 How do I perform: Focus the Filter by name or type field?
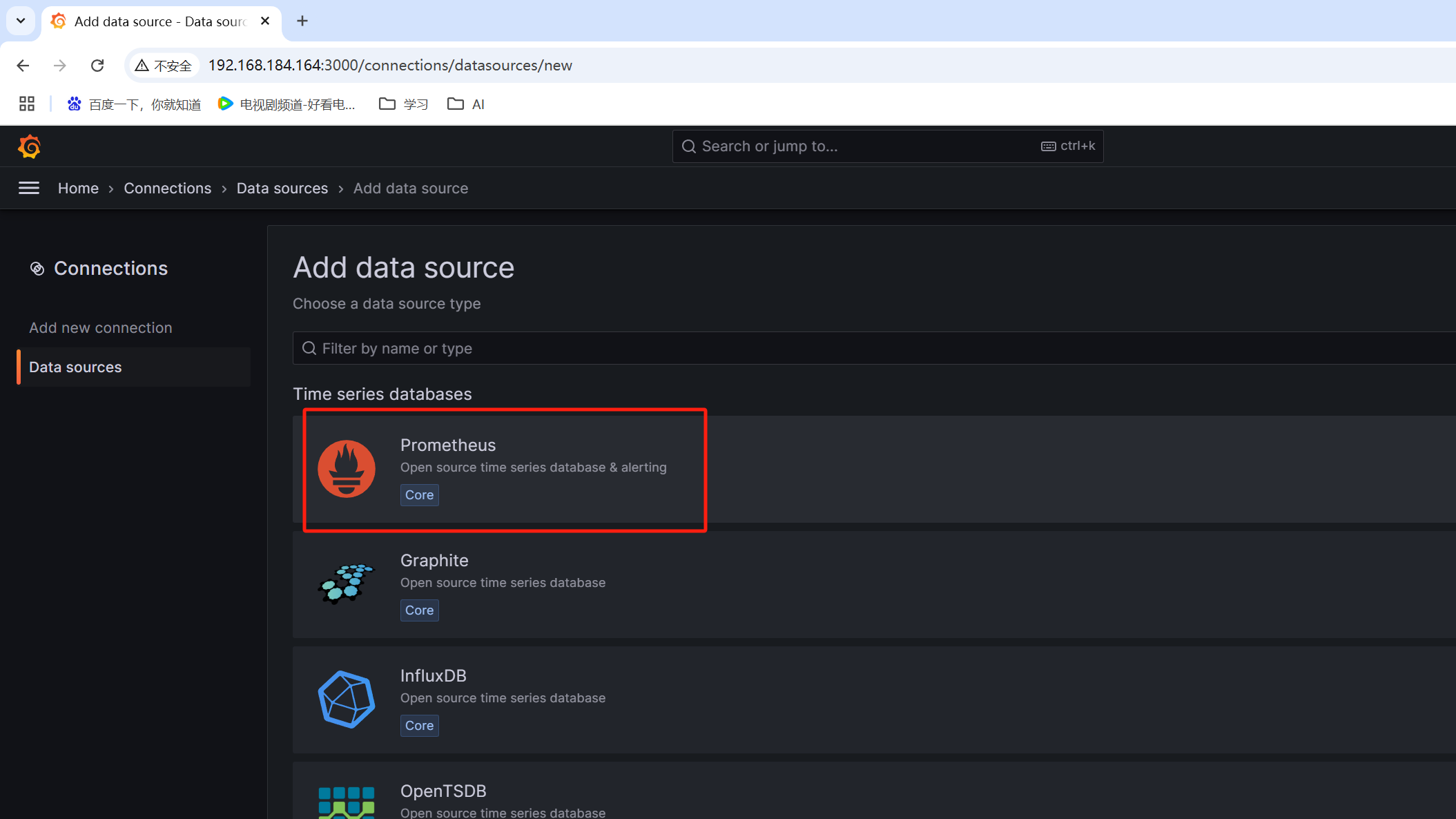[x=874, y=348]
